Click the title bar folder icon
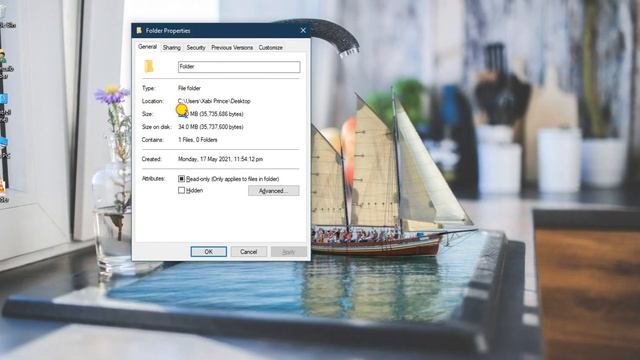The image size is (640, 360). 139,31
